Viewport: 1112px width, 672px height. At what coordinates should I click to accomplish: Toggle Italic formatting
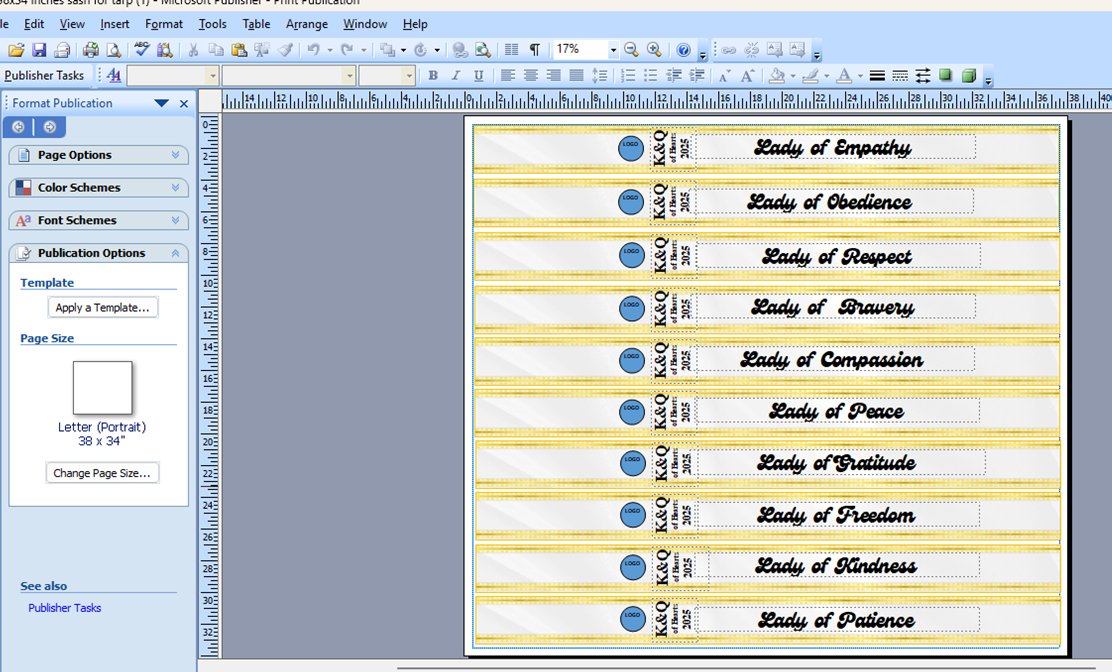456,76
